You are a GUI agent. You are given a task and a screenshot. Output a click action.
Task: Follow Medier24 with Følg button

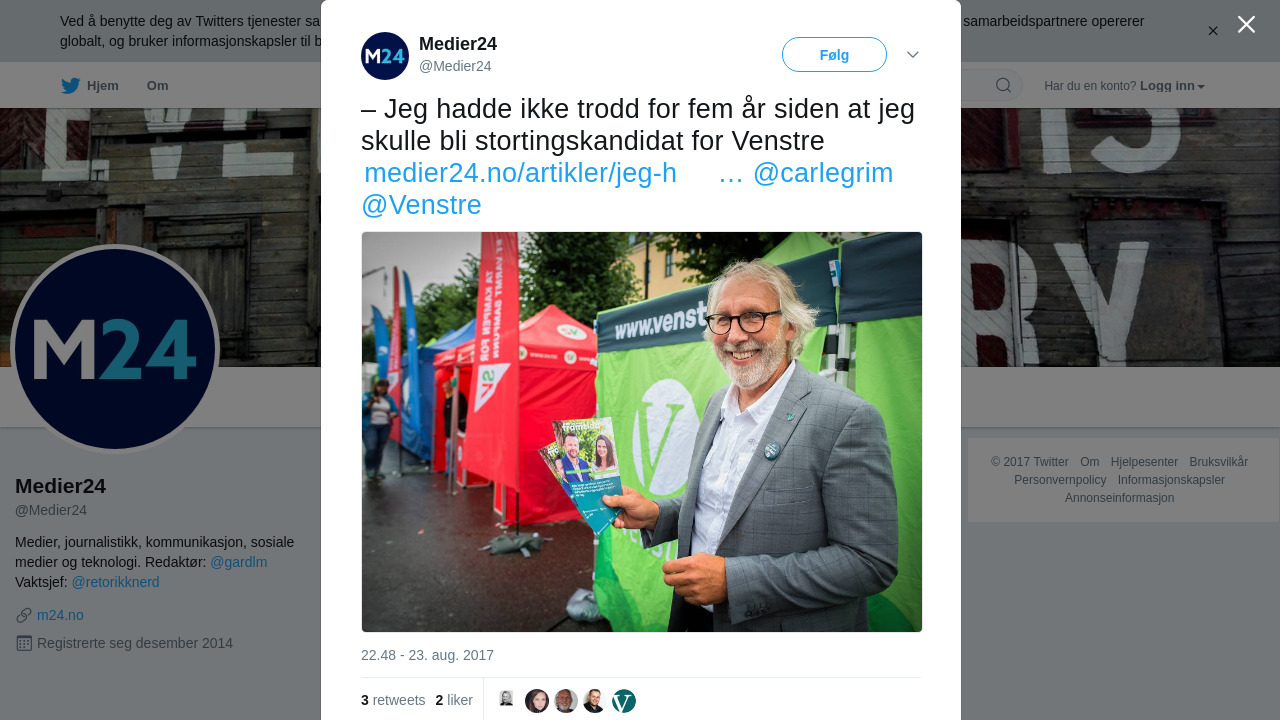[x=834, y=55]
